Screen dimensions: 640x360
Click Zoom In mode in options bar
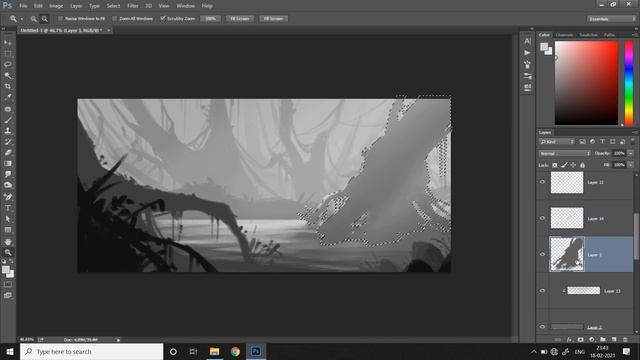[33, 19]
